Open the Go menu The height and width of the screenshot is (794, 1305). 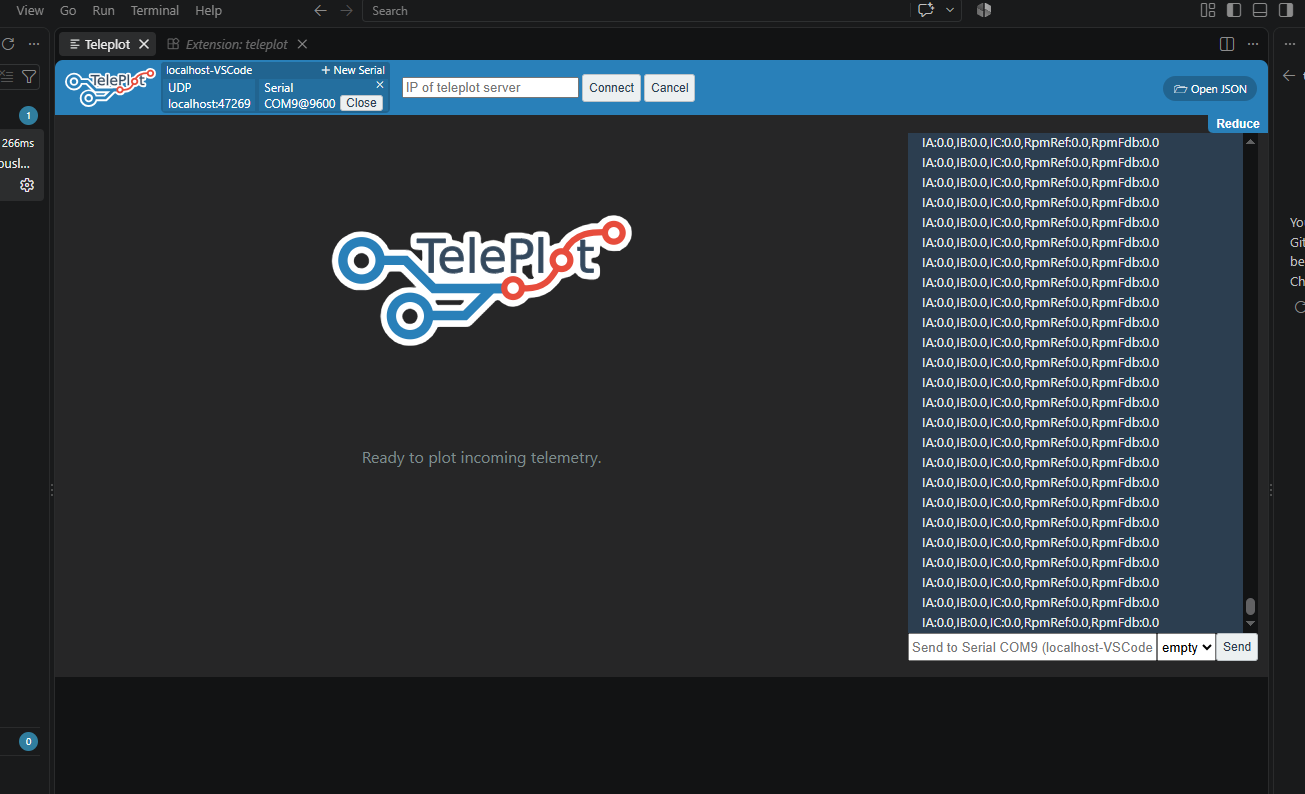(68, 10)
